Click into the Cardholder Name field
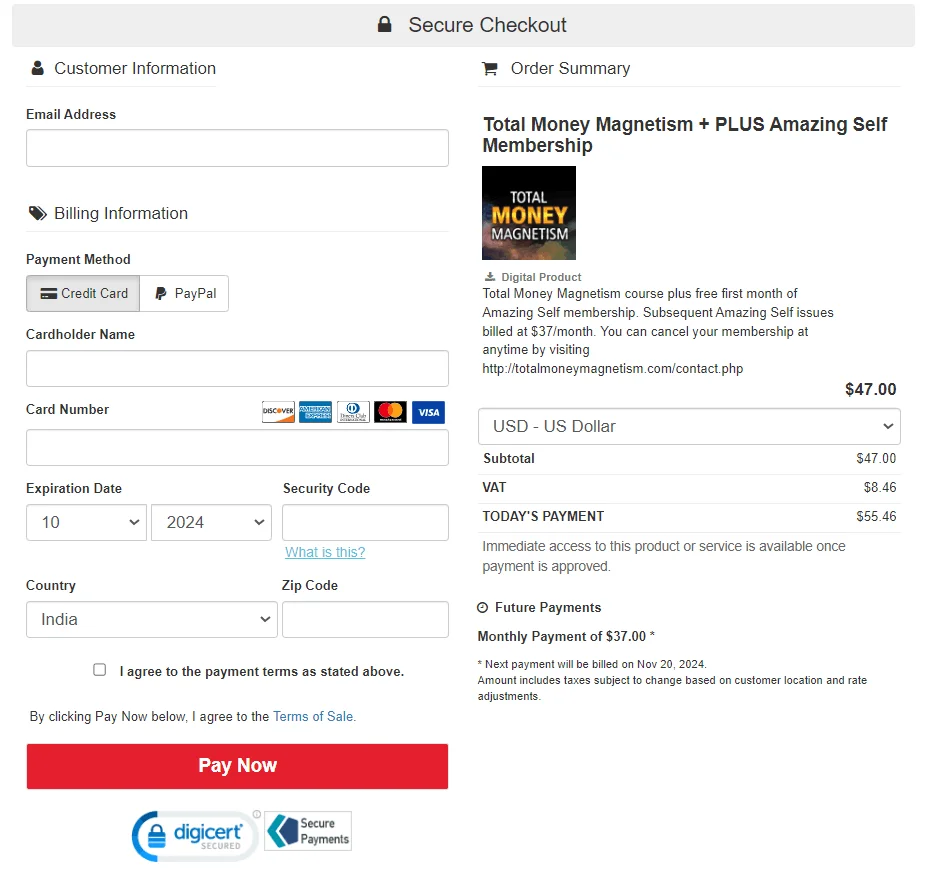This screenshot has height=881, width=928. pos(237,369)
